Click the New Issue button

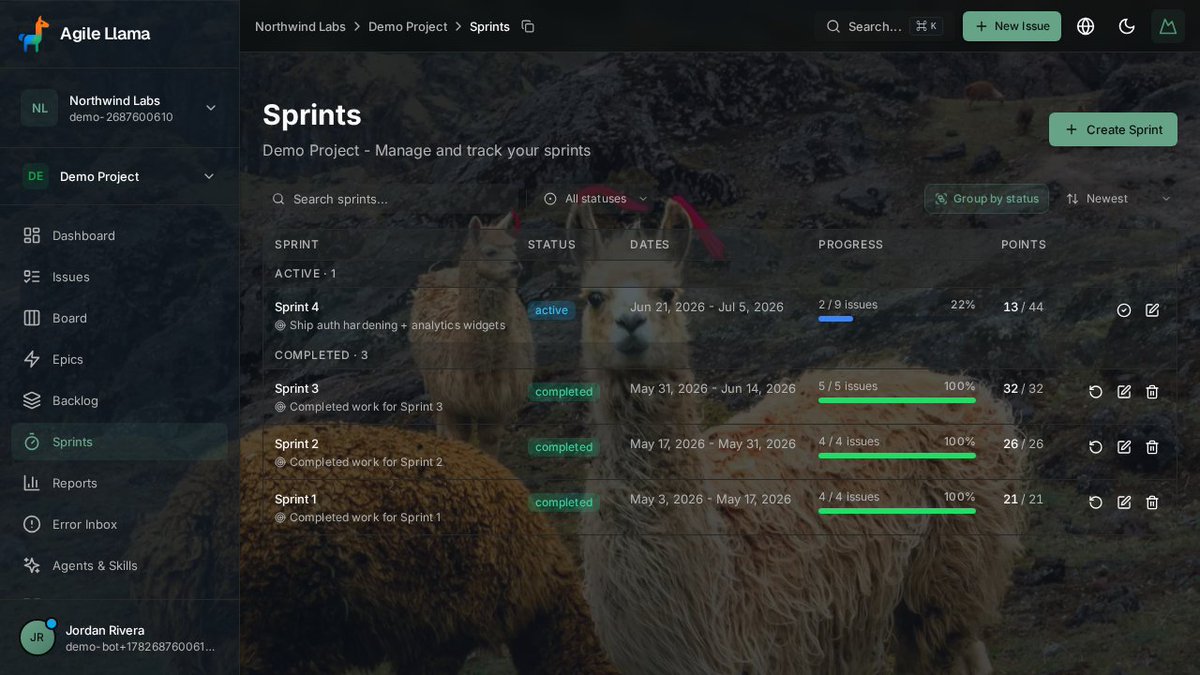click(1012, 27)
